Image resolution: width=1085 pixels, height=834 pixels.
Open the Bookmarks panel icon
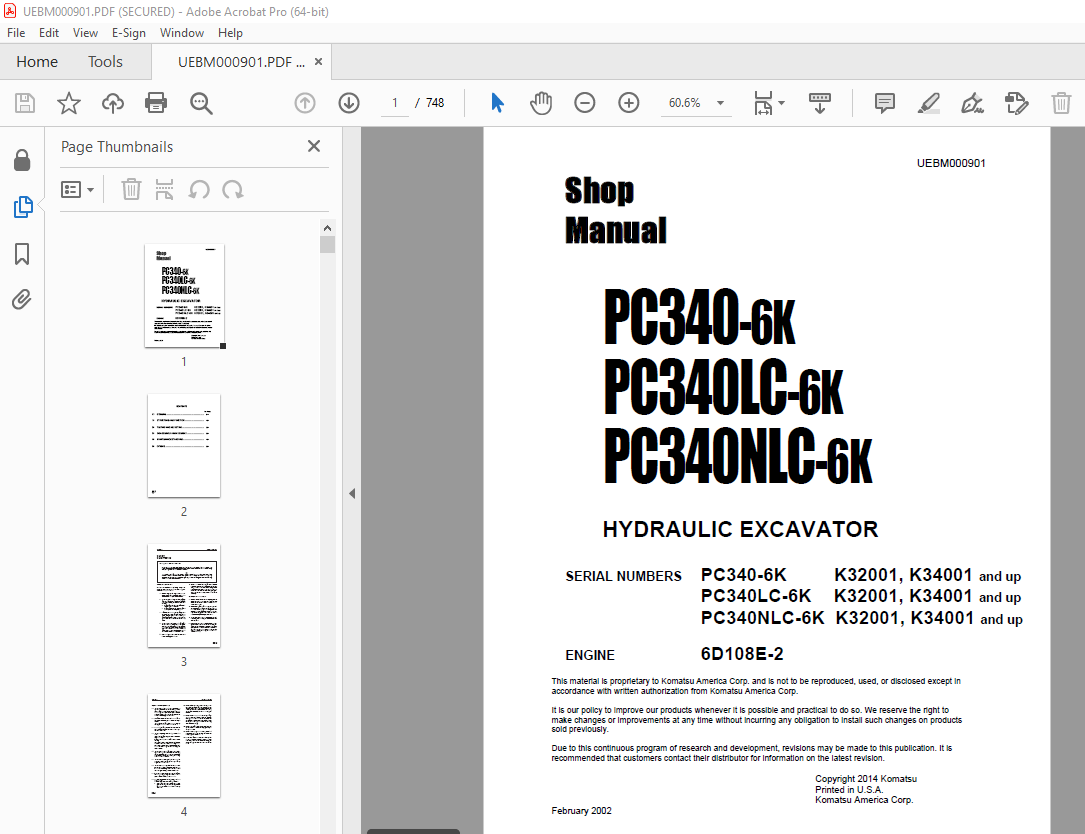(x=22, y=254)
